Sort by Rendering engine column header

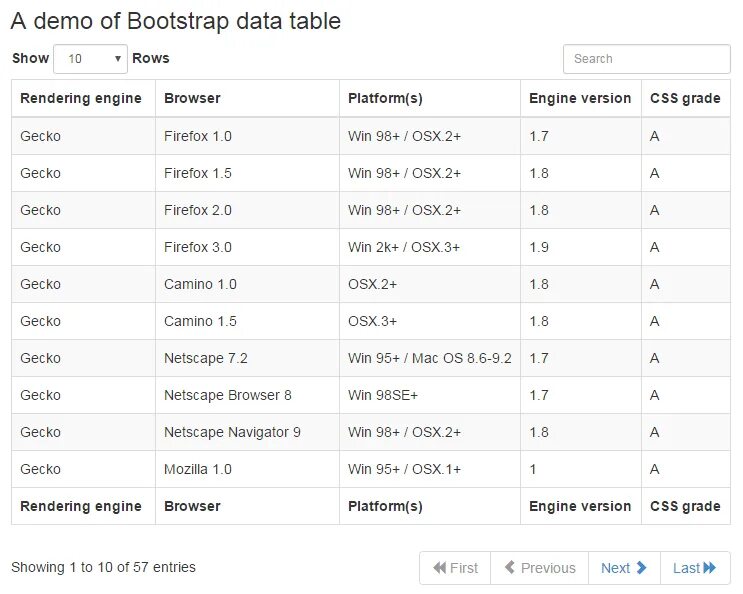[x=83, y=98]
